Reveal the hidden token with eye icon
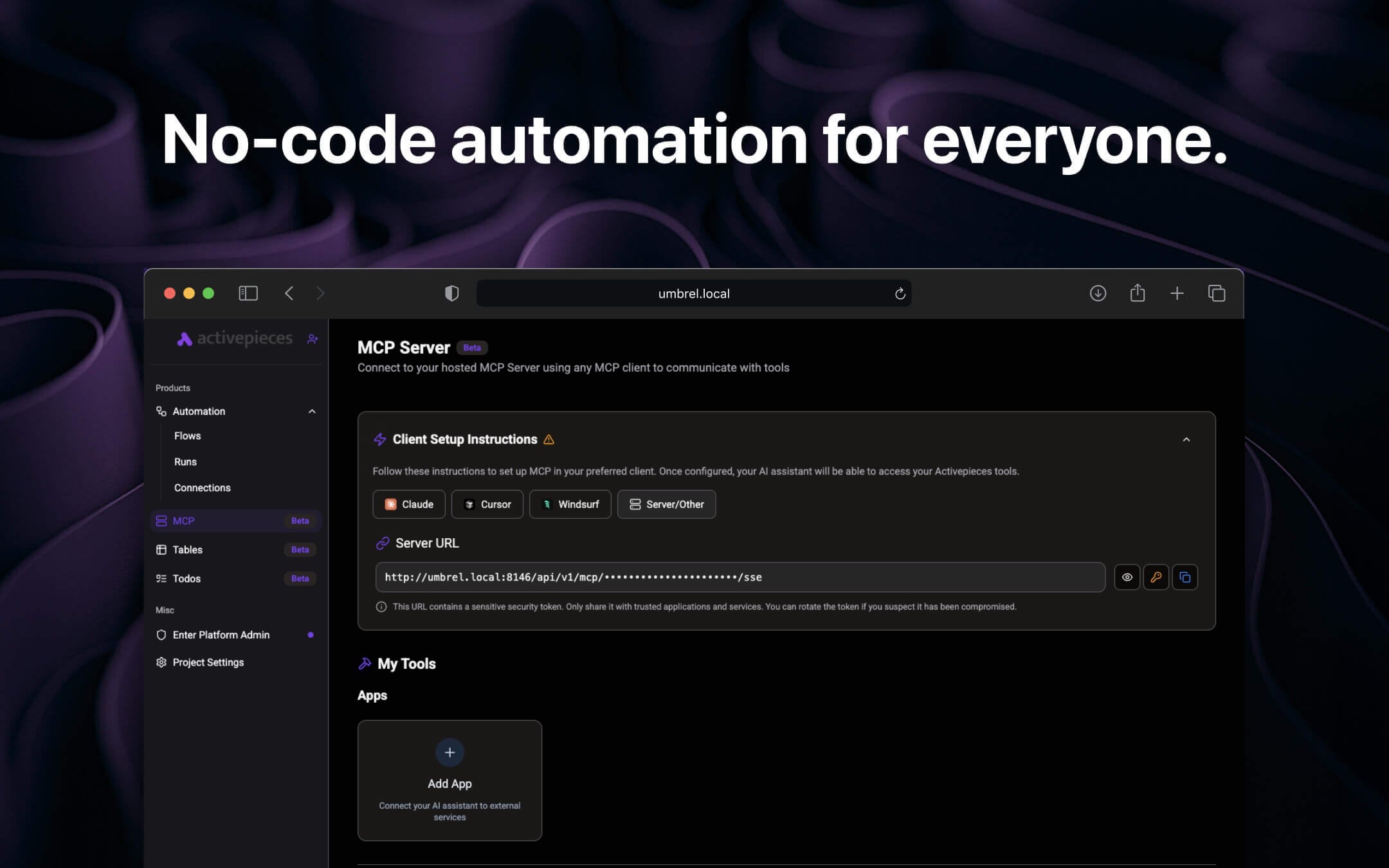Image resolution: width=1389 pixels, height=868 pixels. [x=1127, y=577]
